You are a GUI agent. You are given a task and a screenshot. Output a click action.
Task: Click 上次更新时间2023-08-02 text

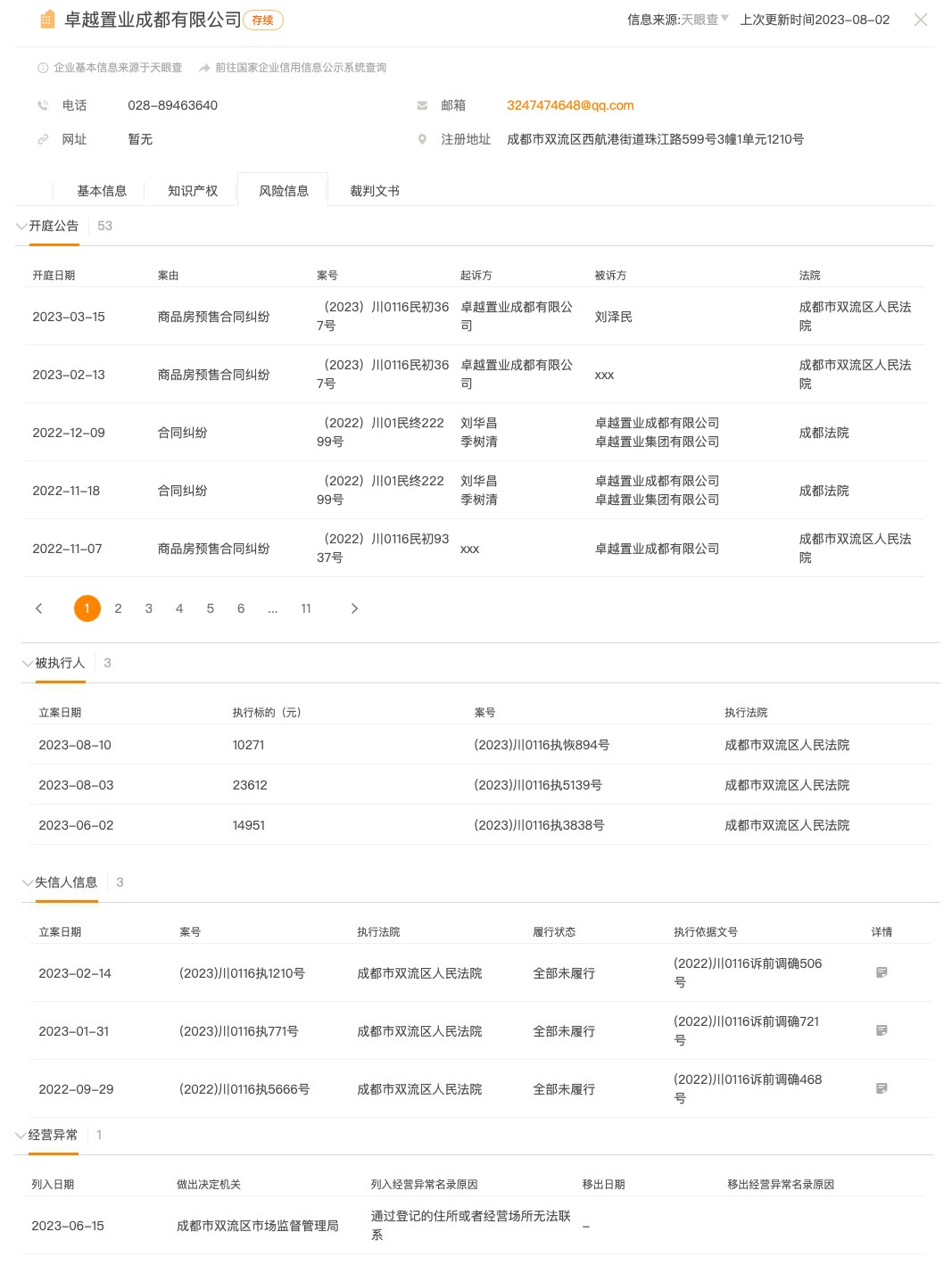[x=815, y=20]
